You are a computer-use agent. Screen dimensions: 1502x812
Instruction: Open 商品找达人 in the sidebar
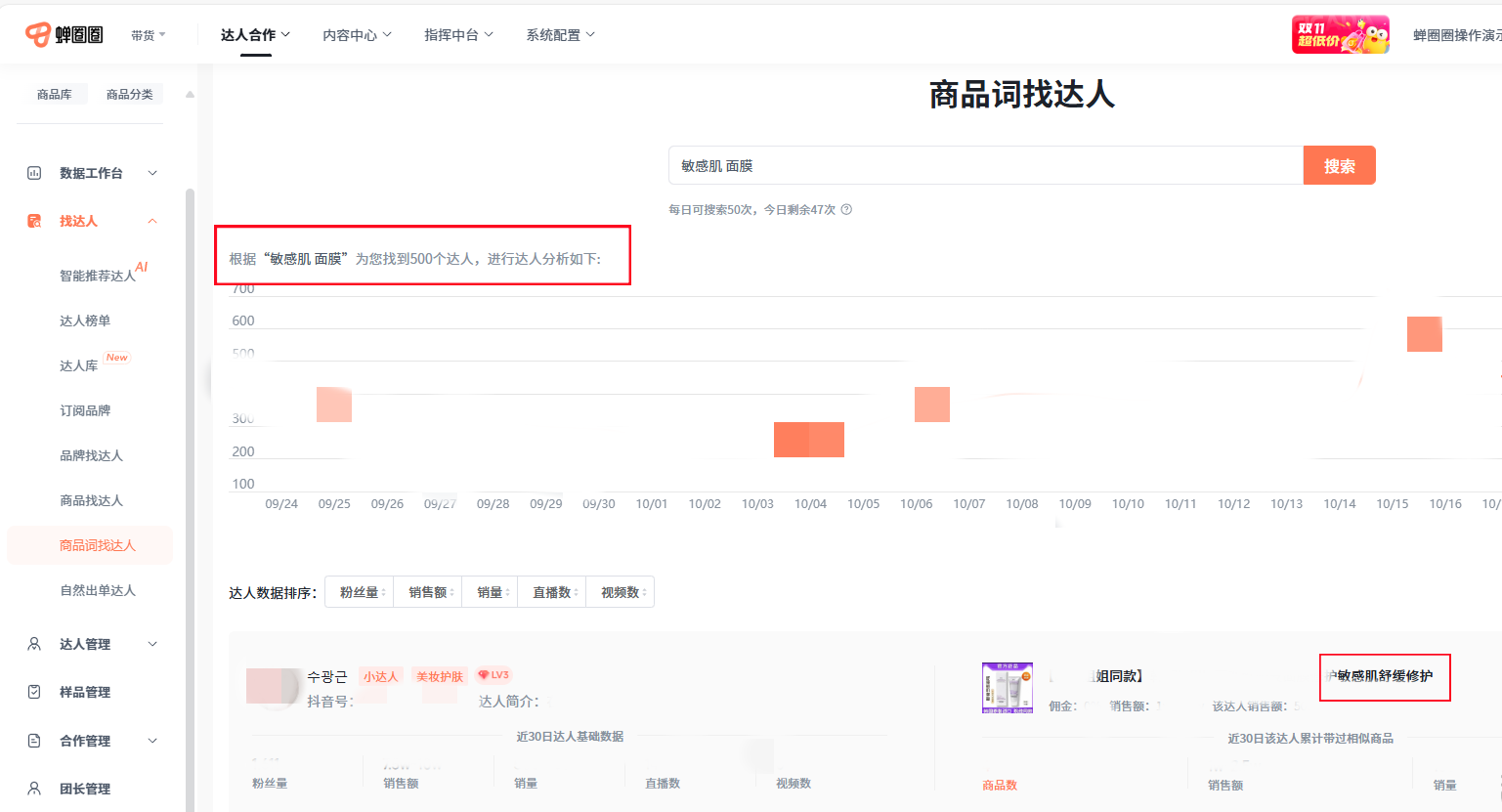tap(91, 500)
